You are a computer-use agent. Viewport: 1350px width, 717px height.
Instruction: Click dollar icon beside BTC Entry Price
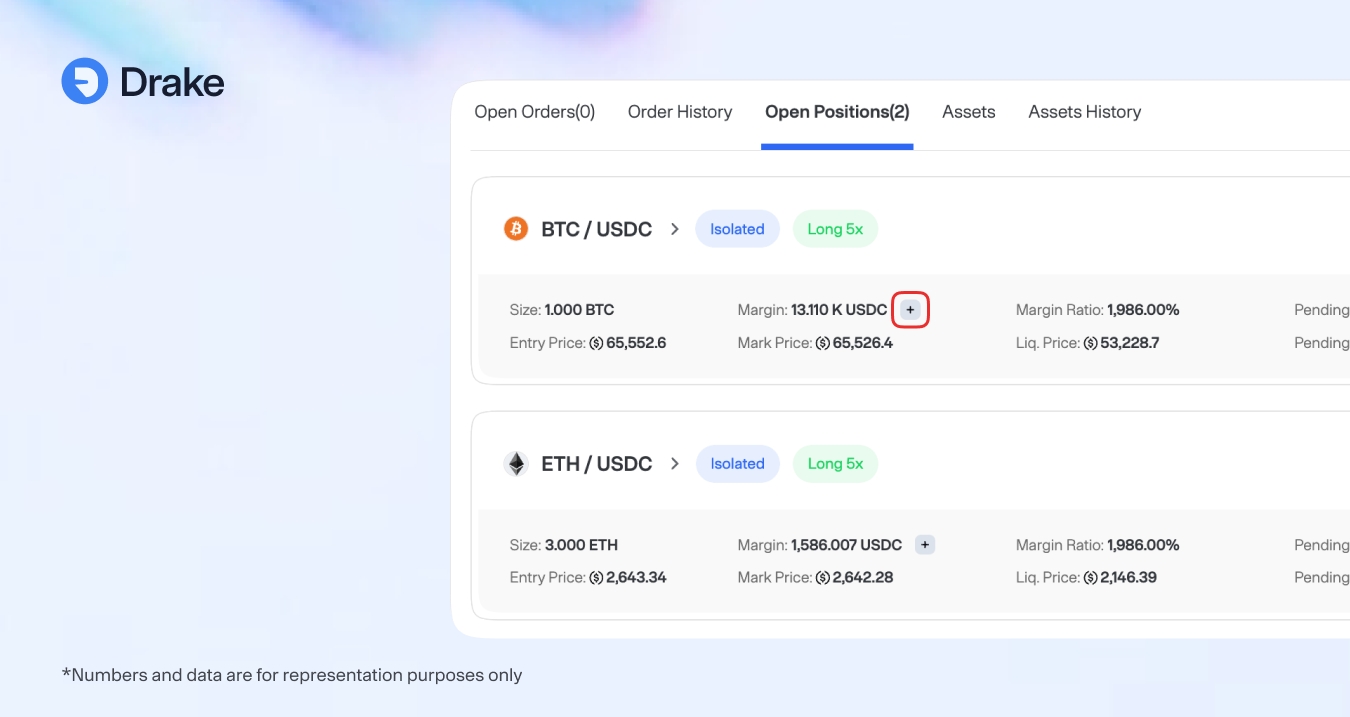(x=596, y=343)
